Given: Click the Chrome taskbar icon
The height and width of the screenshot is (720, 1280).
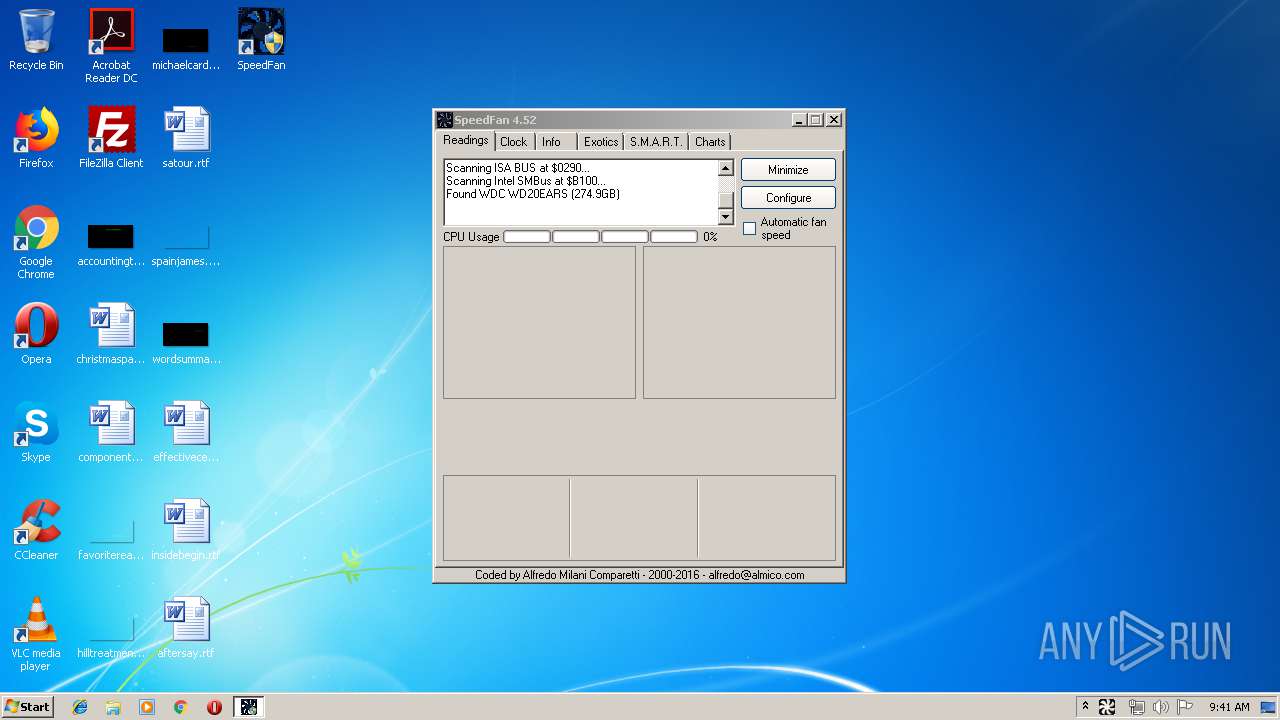Looking at the screenshot, I should pyautogui.click(x=181, y=707).
